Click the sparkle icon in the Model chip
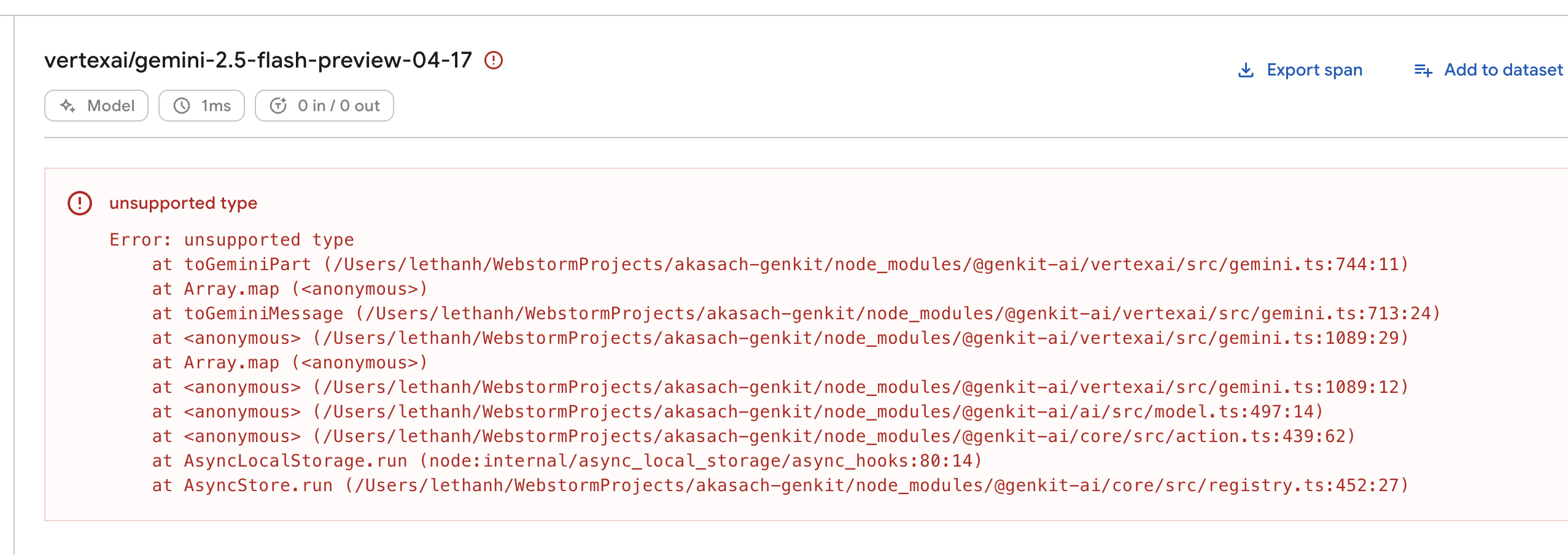This screenshot has height=555, width=1568. click(69, 105)
